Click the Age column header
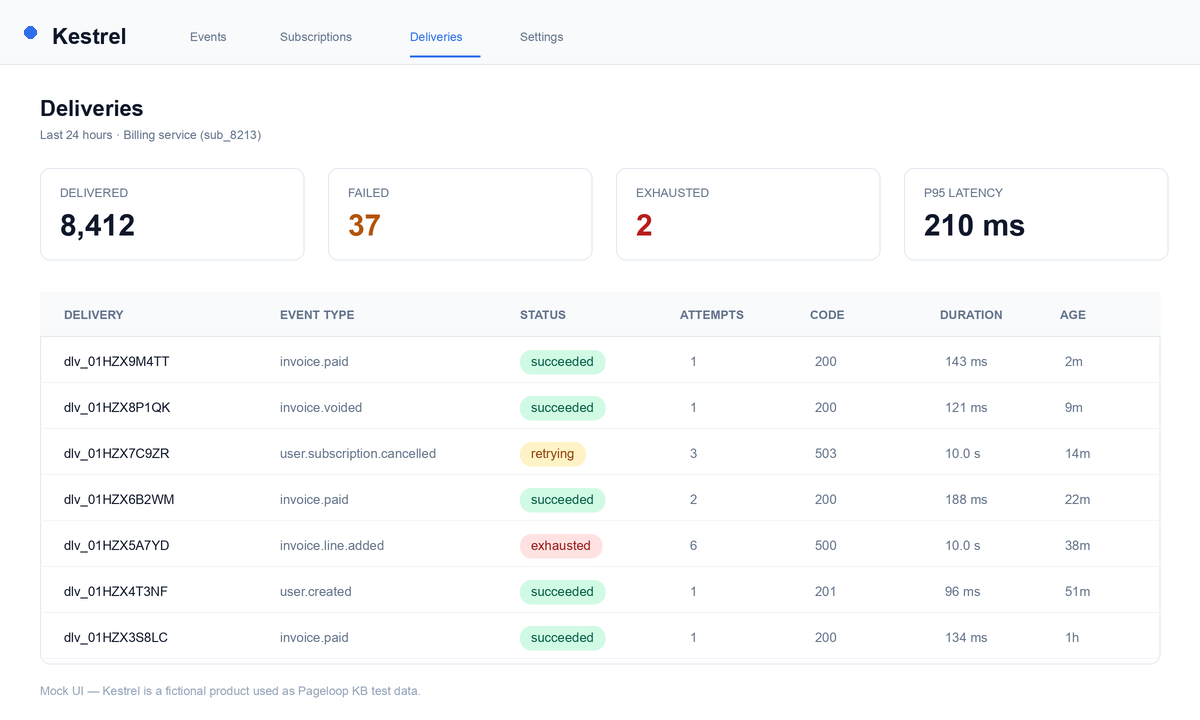The width and height of the screenshot is (1200, 720). [x=1073, y=314]
